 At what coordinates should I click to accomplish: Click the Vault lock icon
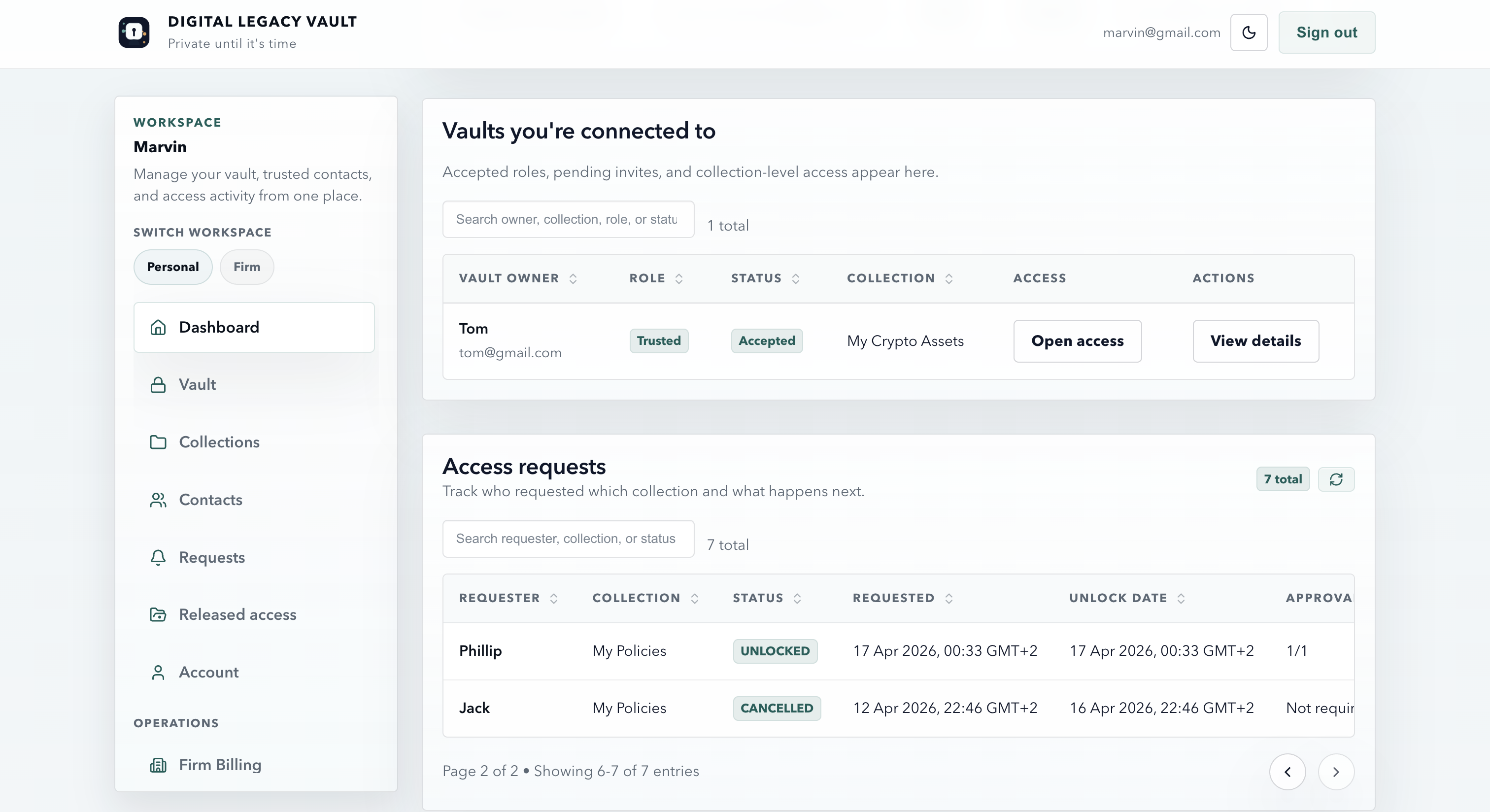point(158,385)
